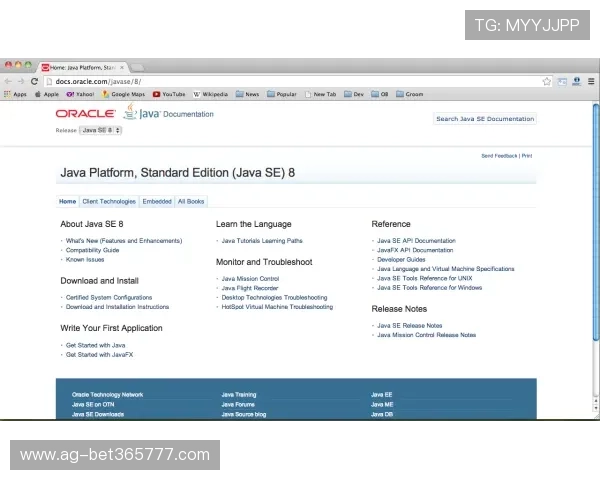
Task: Expand the Popular bookmarks folder
Action: 281,94
